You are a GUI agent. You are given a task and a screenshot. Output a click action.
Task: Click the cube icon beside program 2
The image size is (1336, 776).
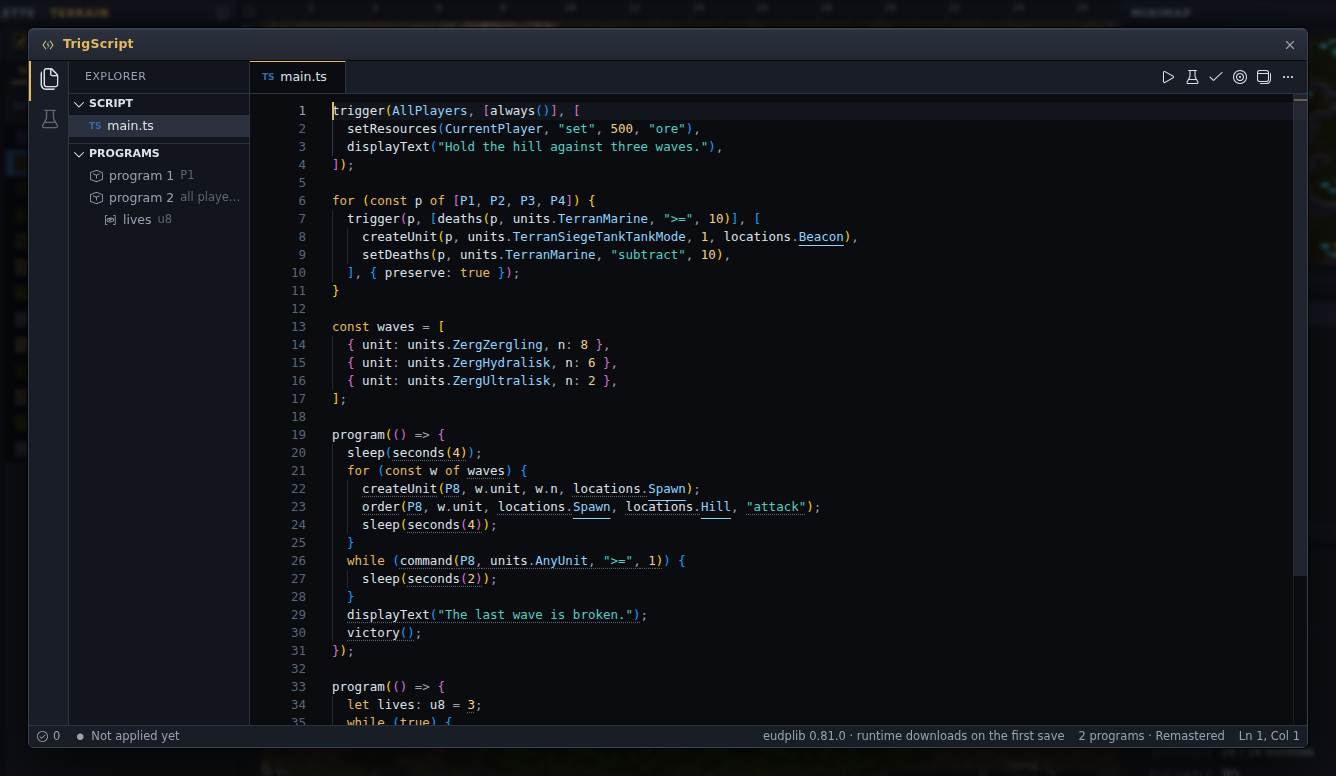click(x=97, y=197)
